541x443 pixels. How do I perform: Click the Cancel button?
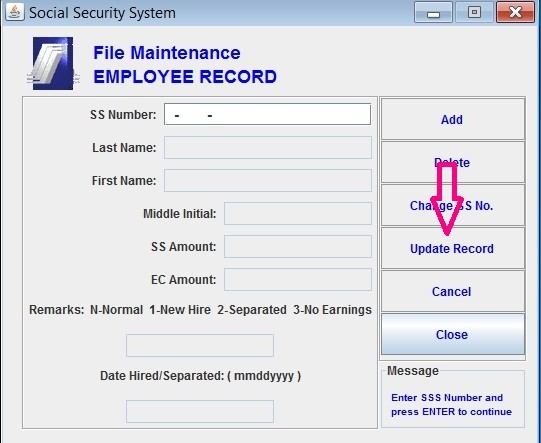453,291
